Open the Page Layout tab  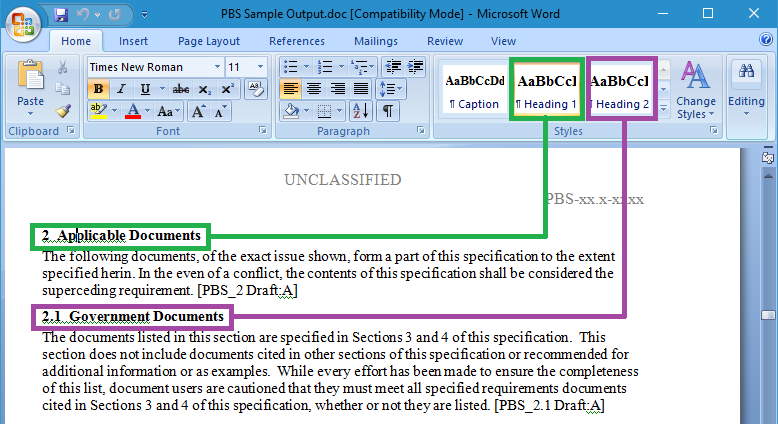click(209, 41)
